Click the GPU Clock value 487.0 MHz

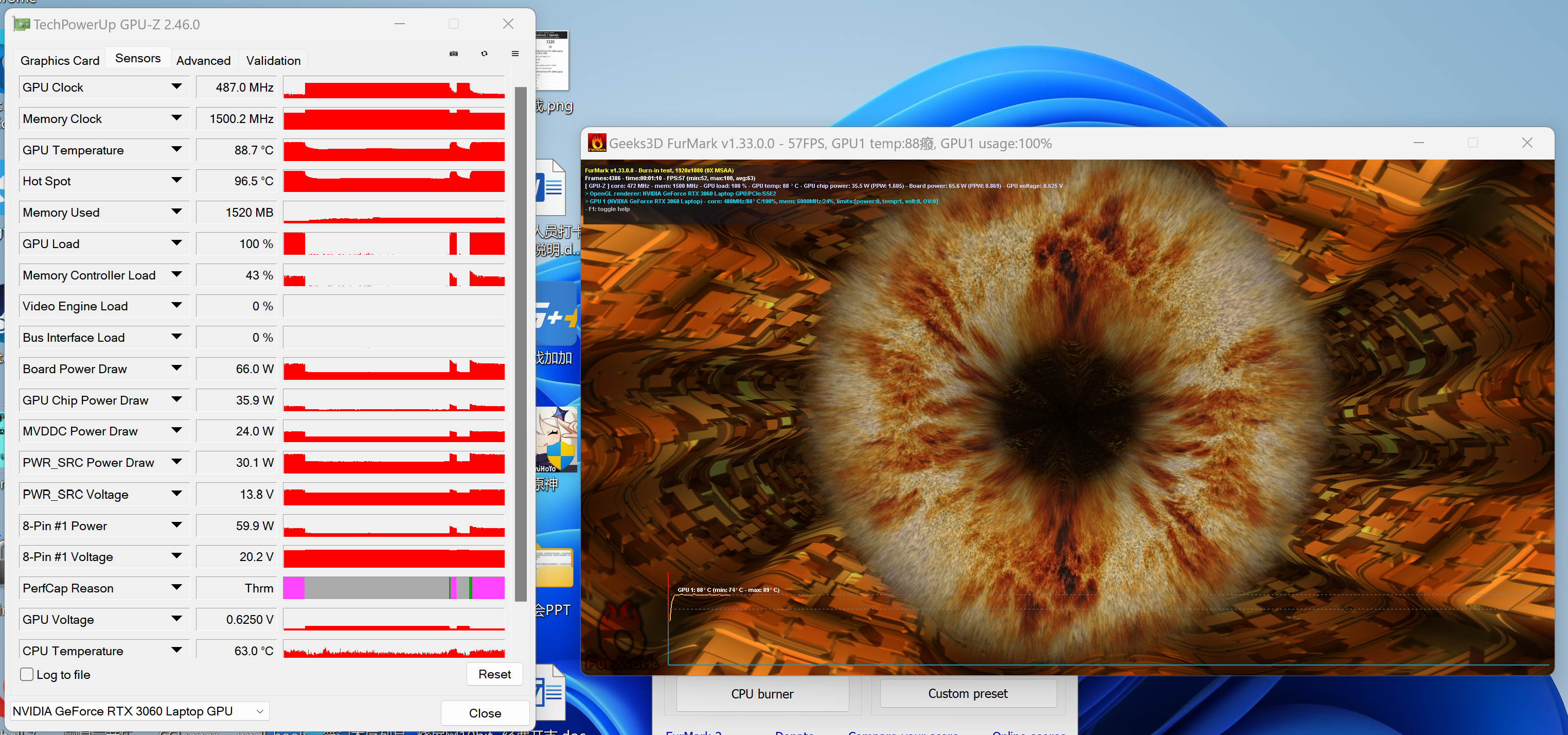point(236,87)
